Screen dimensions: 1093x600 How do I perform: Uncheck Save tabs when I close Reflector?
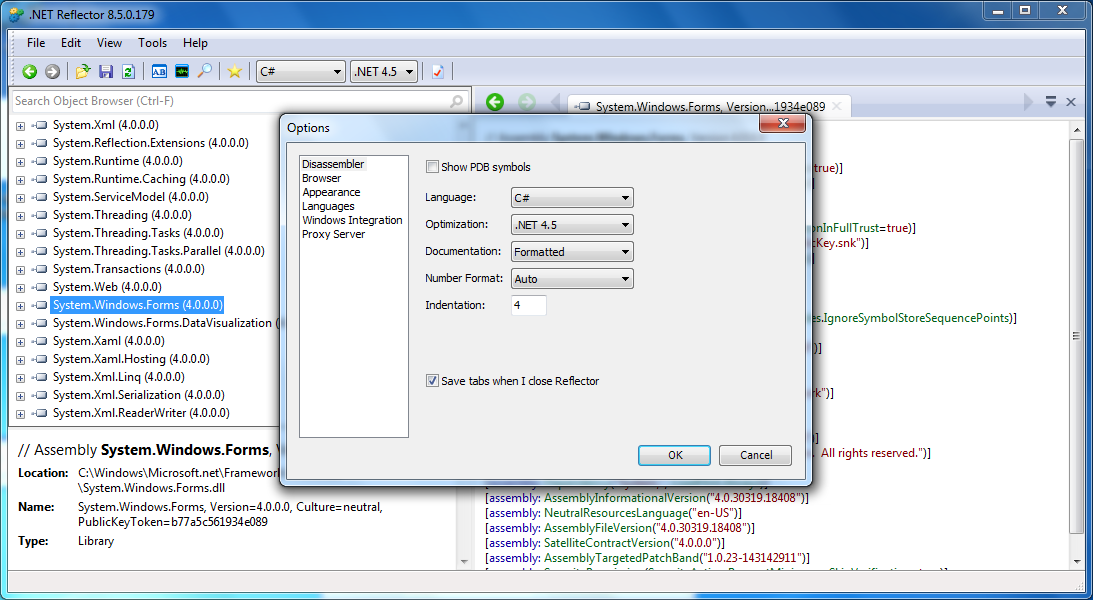[432, 380]
